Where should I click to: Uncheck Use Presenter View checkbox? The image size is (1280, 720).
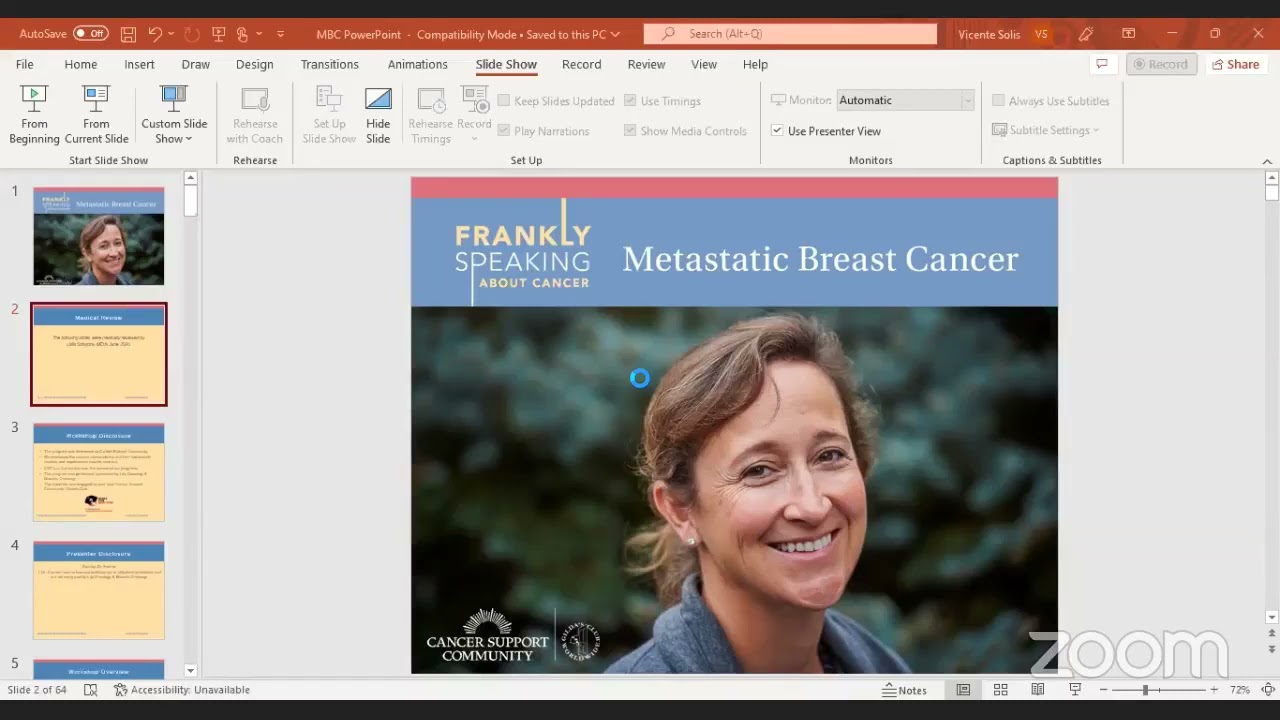[x=777, y=131]
